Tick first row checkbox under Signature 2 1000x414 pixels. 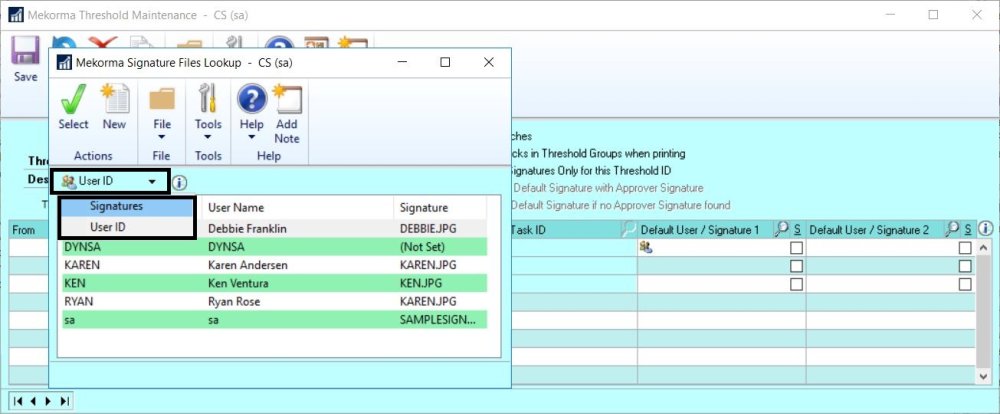click(966, 248)
